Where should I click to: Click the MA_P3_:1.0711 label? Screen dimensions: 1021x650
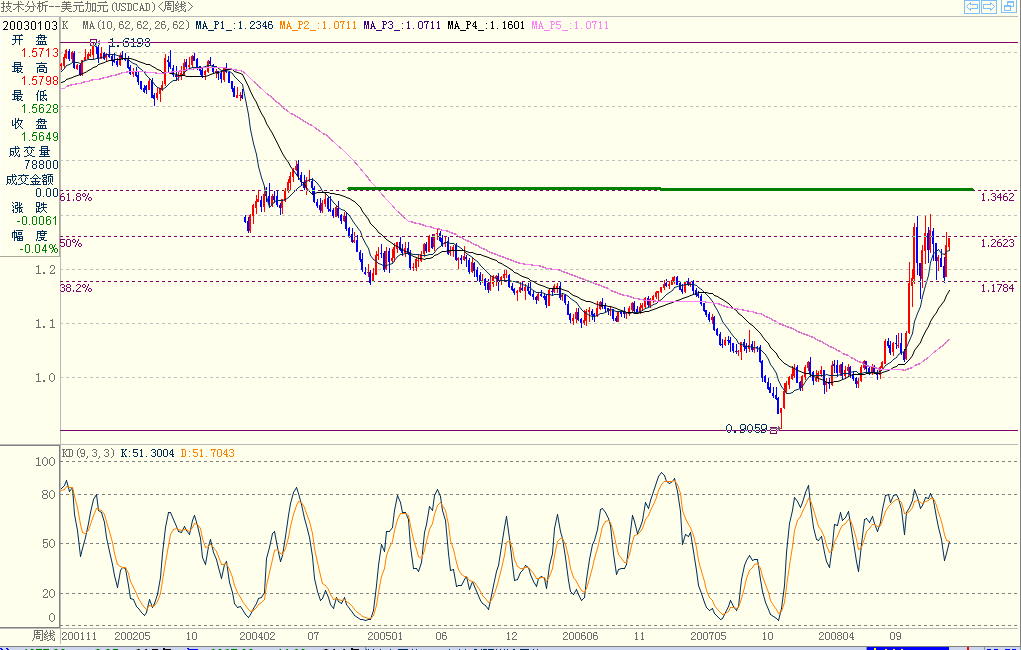click(x=402, y=25)
